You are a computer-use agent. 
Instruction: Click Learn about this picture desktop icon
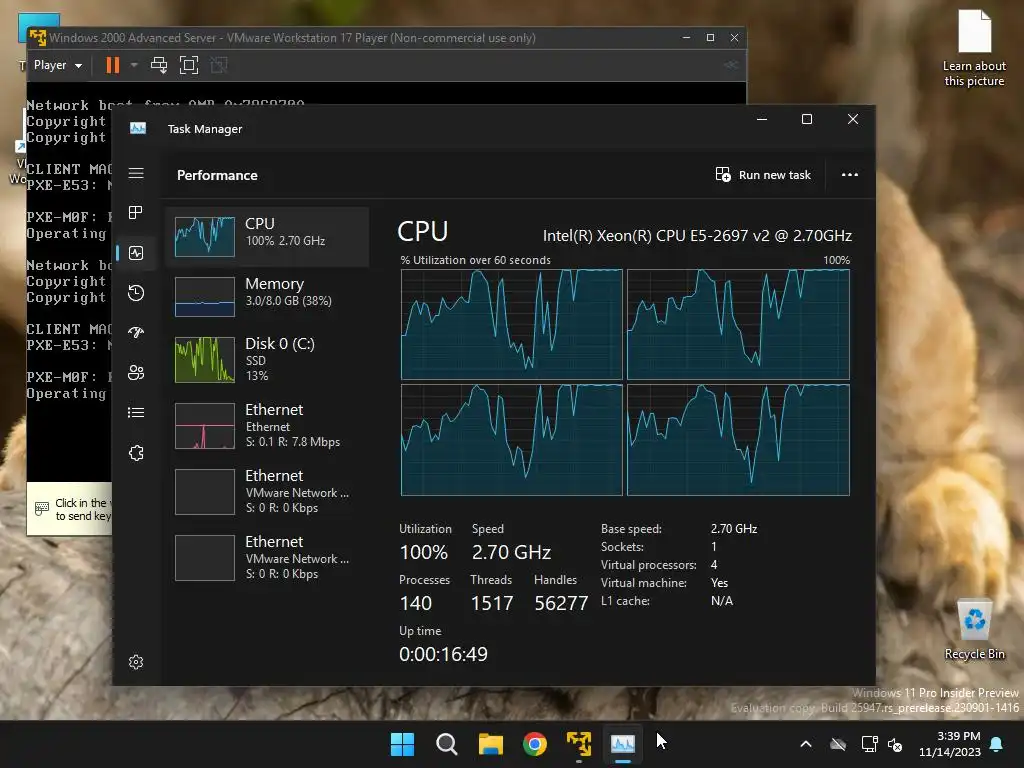[974, 48]
